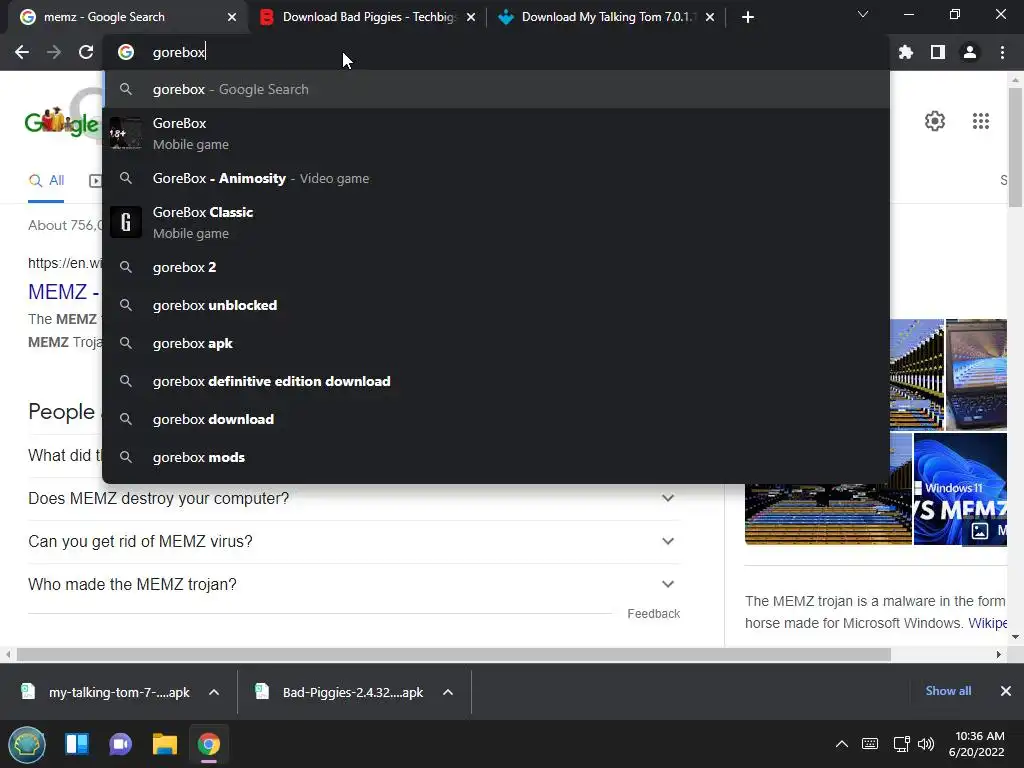Open the tab search chevron
Image resolution: width=1024 pixels, height=768 pixels.
click(x=863, y=14)
